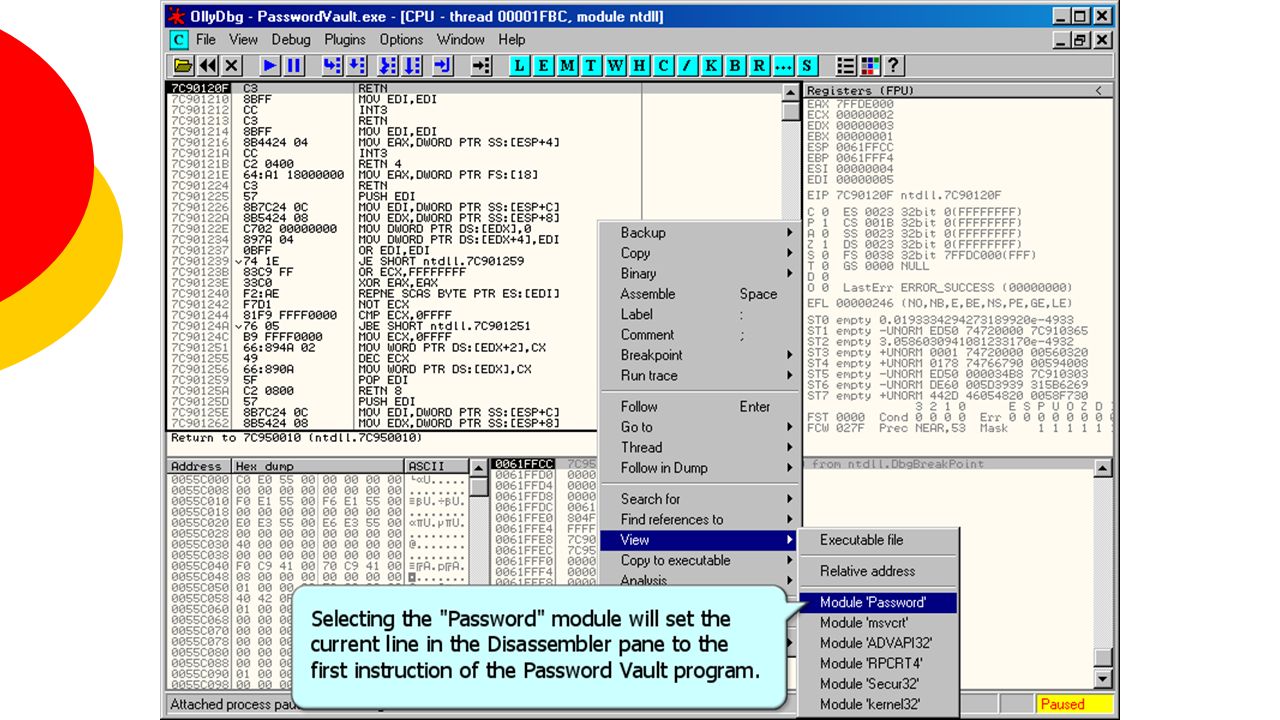Select Executable file in View submenu
1280x720 pixels.
coord(879,540)
